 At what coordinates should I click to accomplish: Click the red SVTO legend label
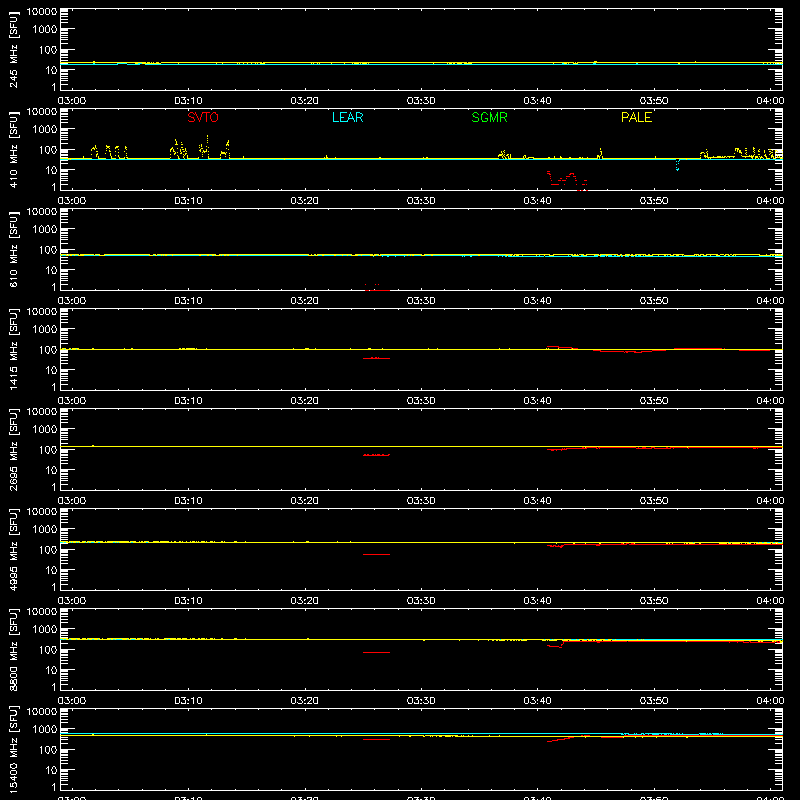(x=203, y=117)
